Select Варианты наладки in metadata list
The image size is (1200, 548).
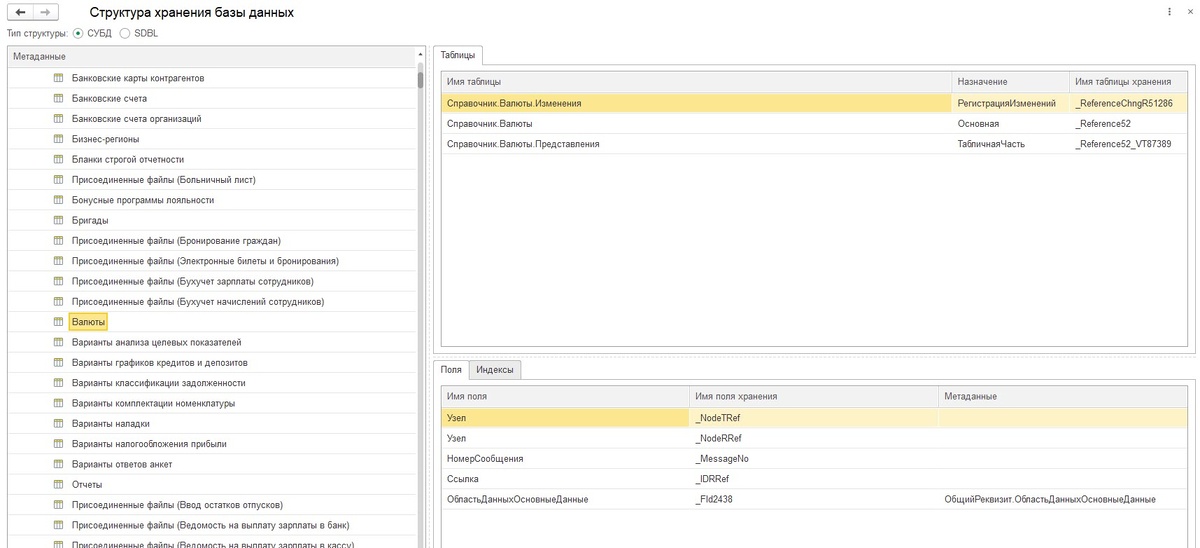coord(110,423)
